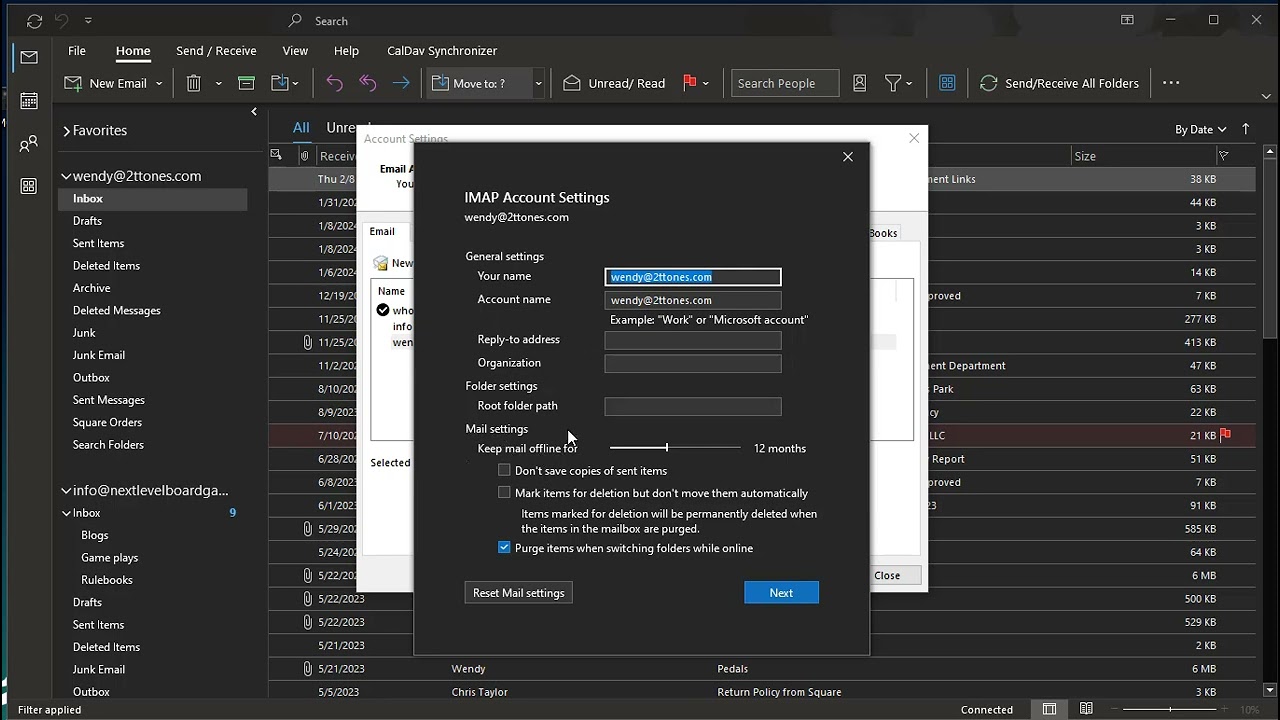Screen dimensions: 1280x720
Task: Click the red flag on 21 KB message
Action: [x=1226, y=435]
